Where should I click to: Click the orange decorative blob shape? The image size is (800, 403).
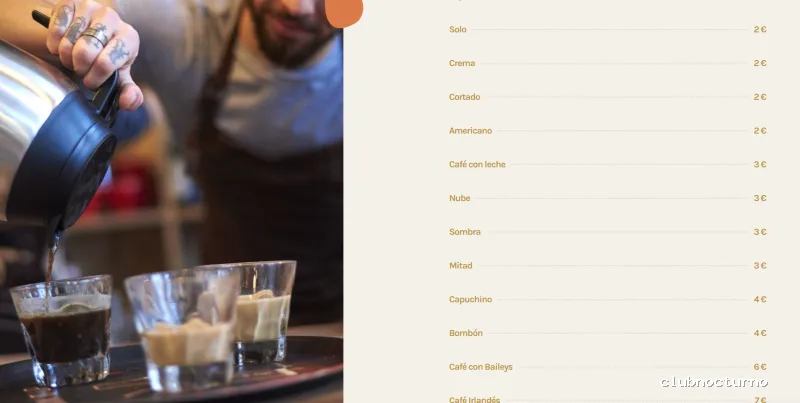(344, 13)
